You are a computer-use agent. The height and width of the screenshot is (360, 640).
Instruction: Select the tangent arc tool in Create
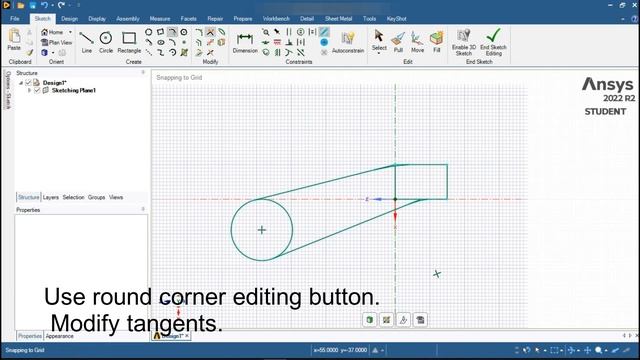[172, 32]
